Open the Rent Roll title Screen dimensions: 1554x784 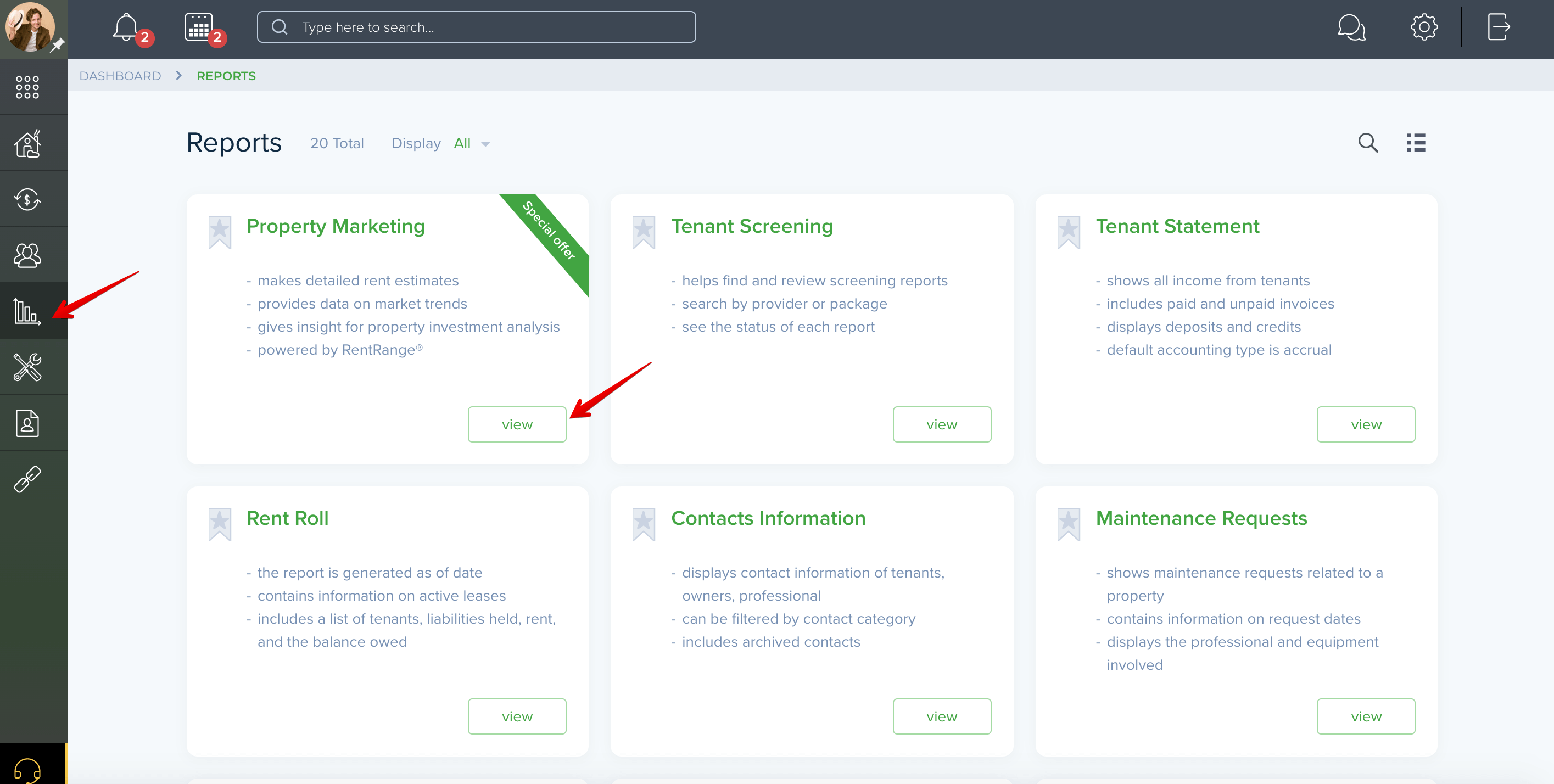coord(288,518)
